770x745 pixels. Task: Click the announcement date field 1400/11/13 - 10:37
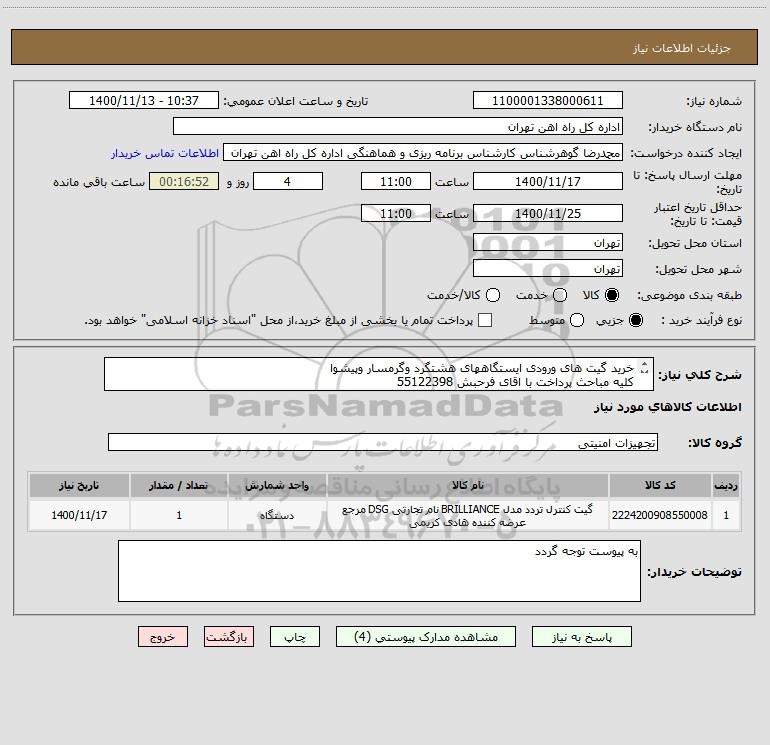point(144,101)
